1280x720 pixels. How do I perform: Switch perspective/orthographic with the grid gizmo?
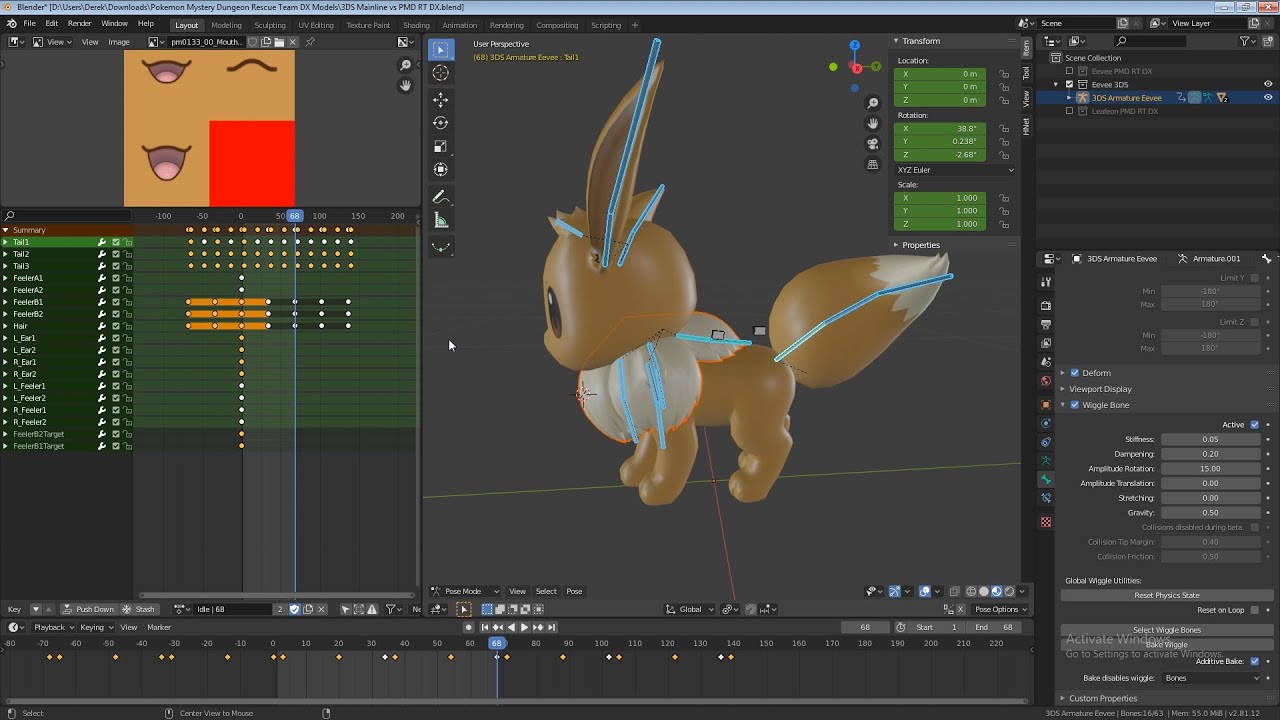tap(873, 164)
